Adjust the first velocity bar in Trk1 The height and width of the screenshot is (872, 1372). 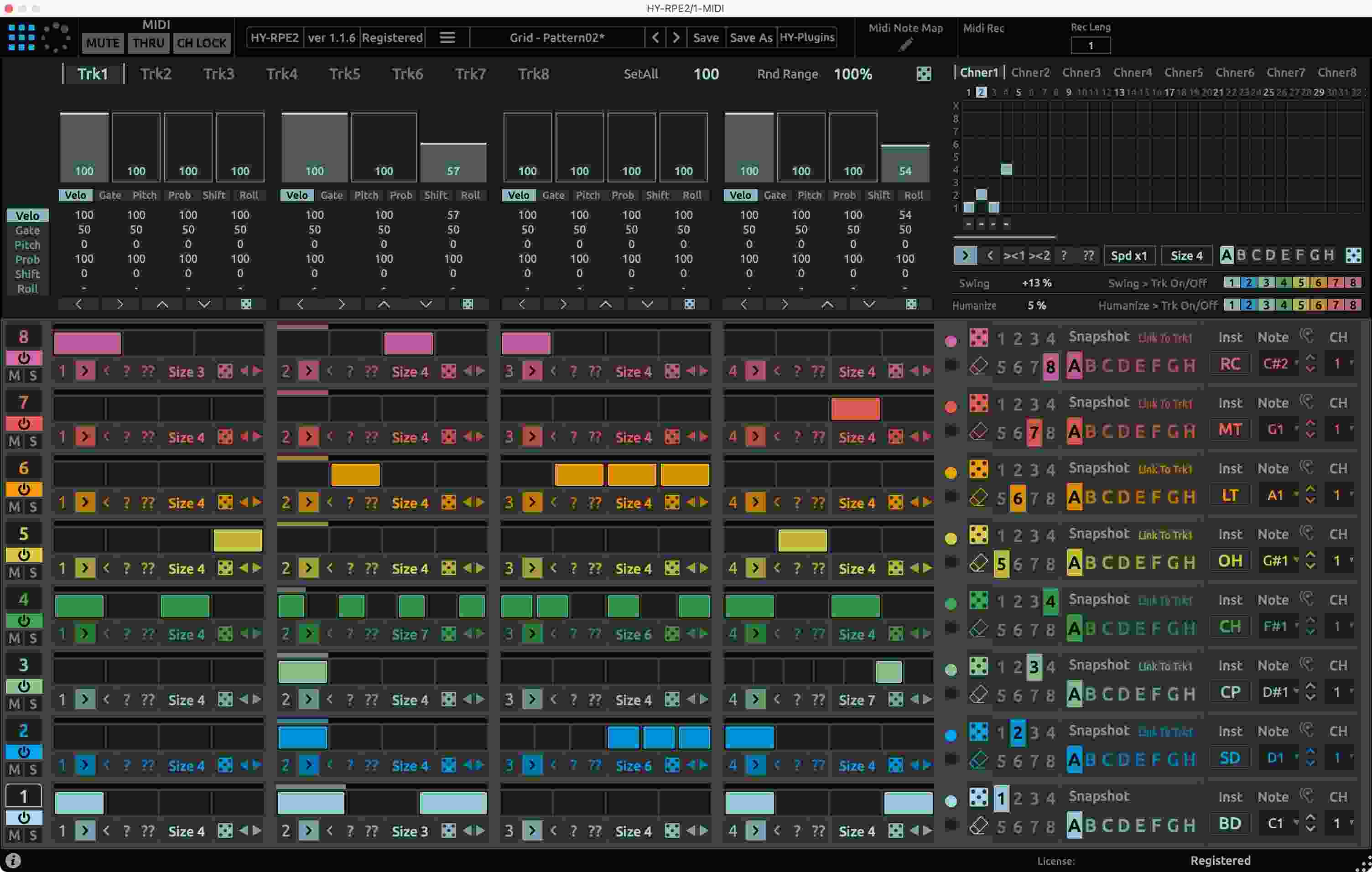point(84,145)
